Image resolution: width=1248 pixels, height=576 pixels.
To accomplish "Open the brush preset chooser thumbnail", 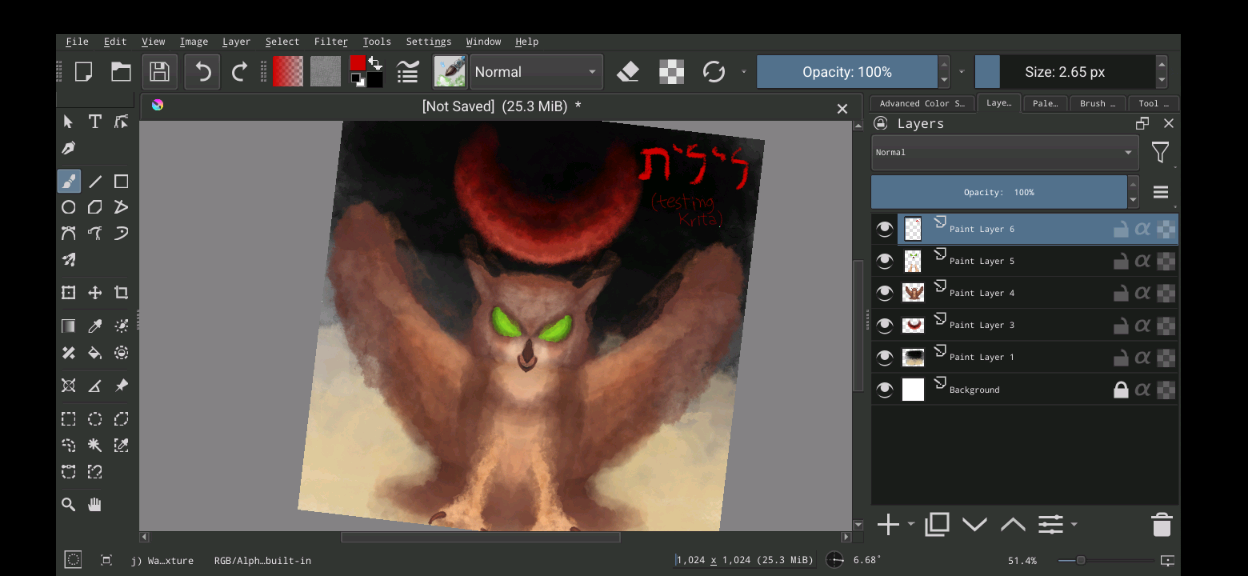I will point(450,71).
